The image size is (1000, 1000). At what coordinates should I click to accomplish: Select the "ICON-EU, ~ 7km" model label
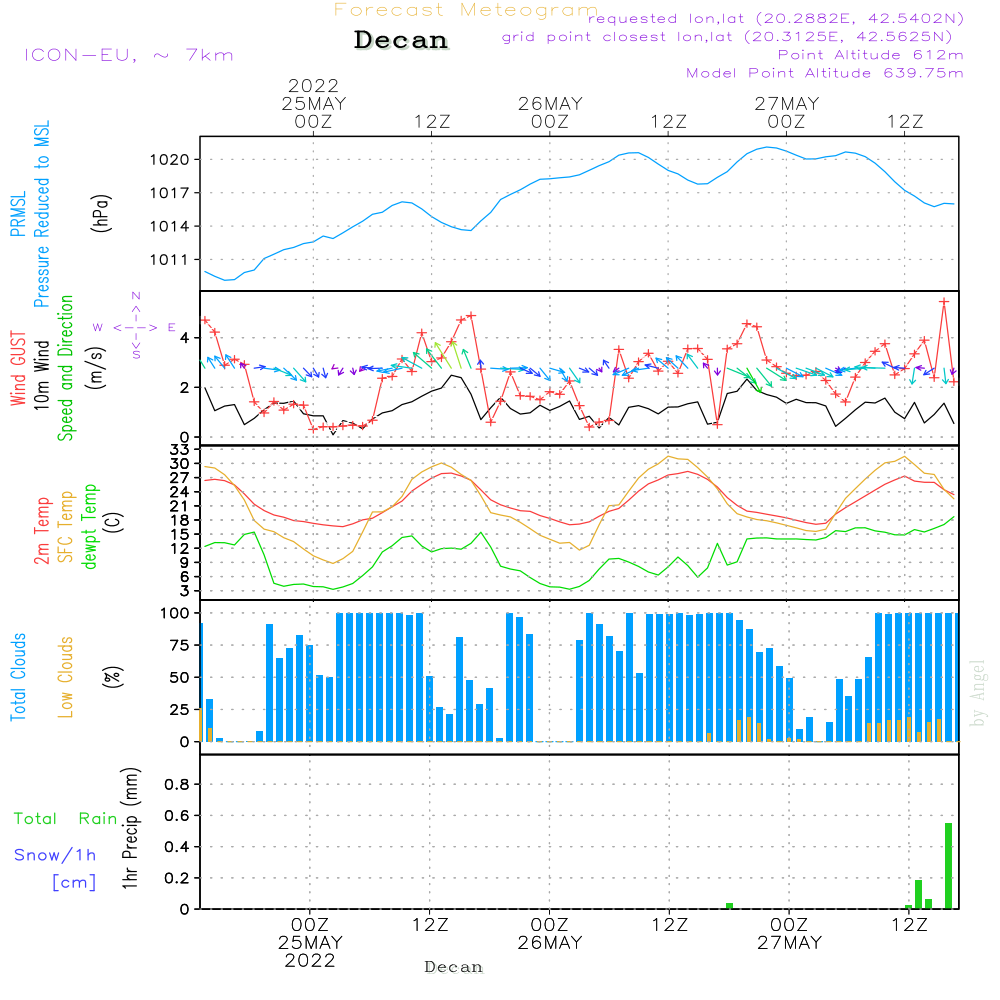(129, 55)
